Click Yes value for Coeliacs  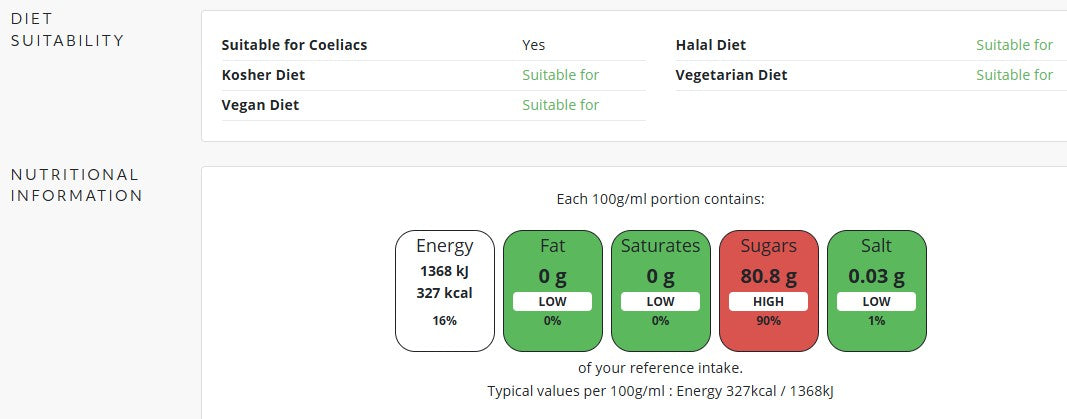point(534,45)
